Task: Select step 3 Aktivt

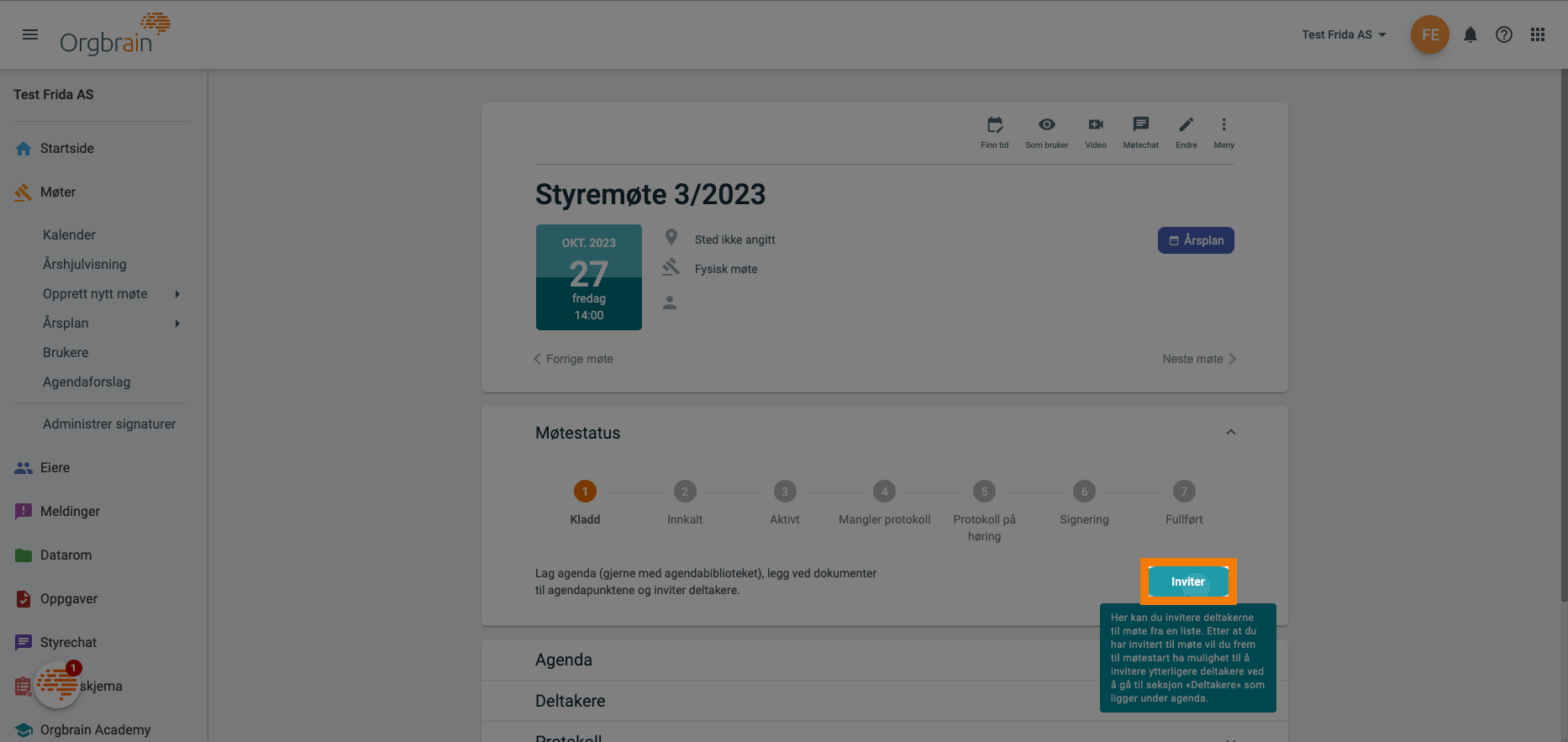Action: click(785, 503)
